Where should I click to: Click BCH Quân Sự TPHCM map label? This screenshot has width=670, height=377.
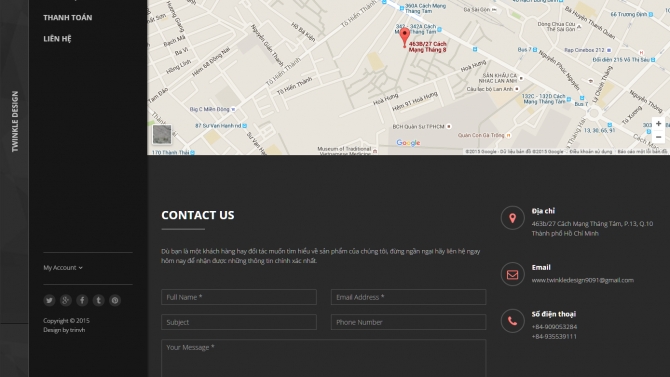pyautogui.click(x=418, y=127)
